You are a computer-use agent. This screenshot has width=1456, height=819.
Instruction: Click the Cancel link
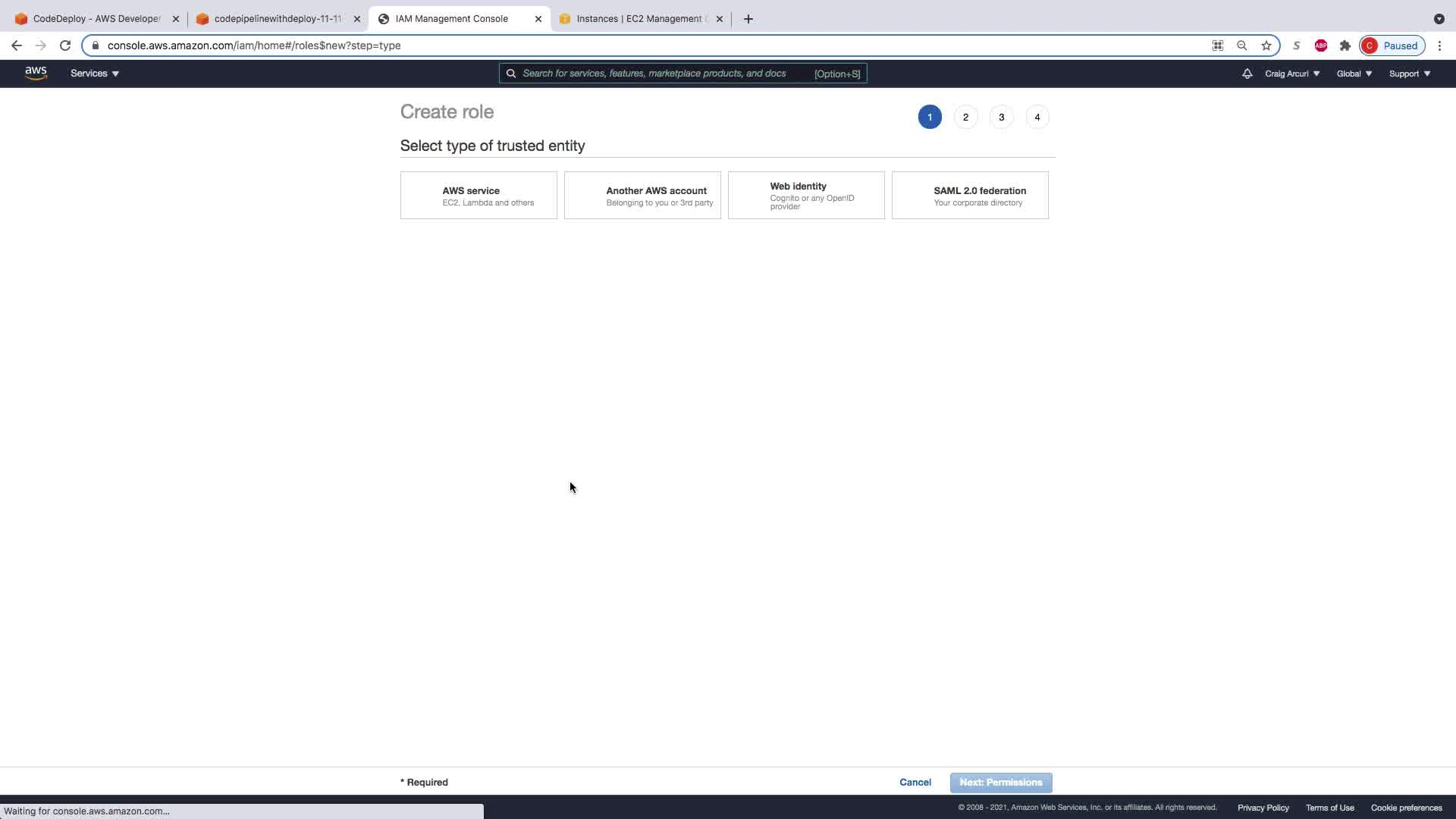pyautogui.click(x=915, y=782)
